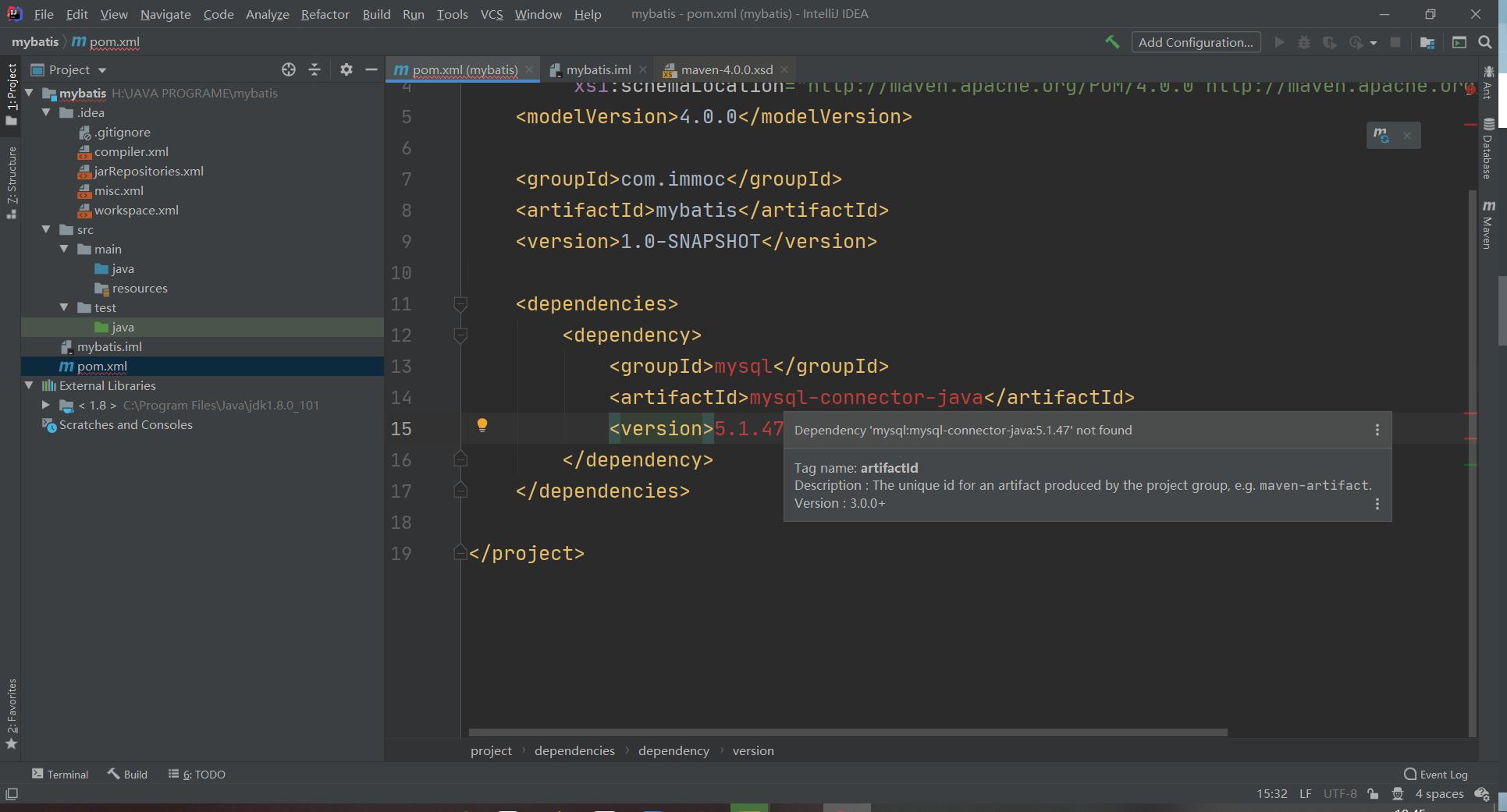
Task: Open the 6: TODO tool window
Action: pyautogui.click(x=197, y=774)
